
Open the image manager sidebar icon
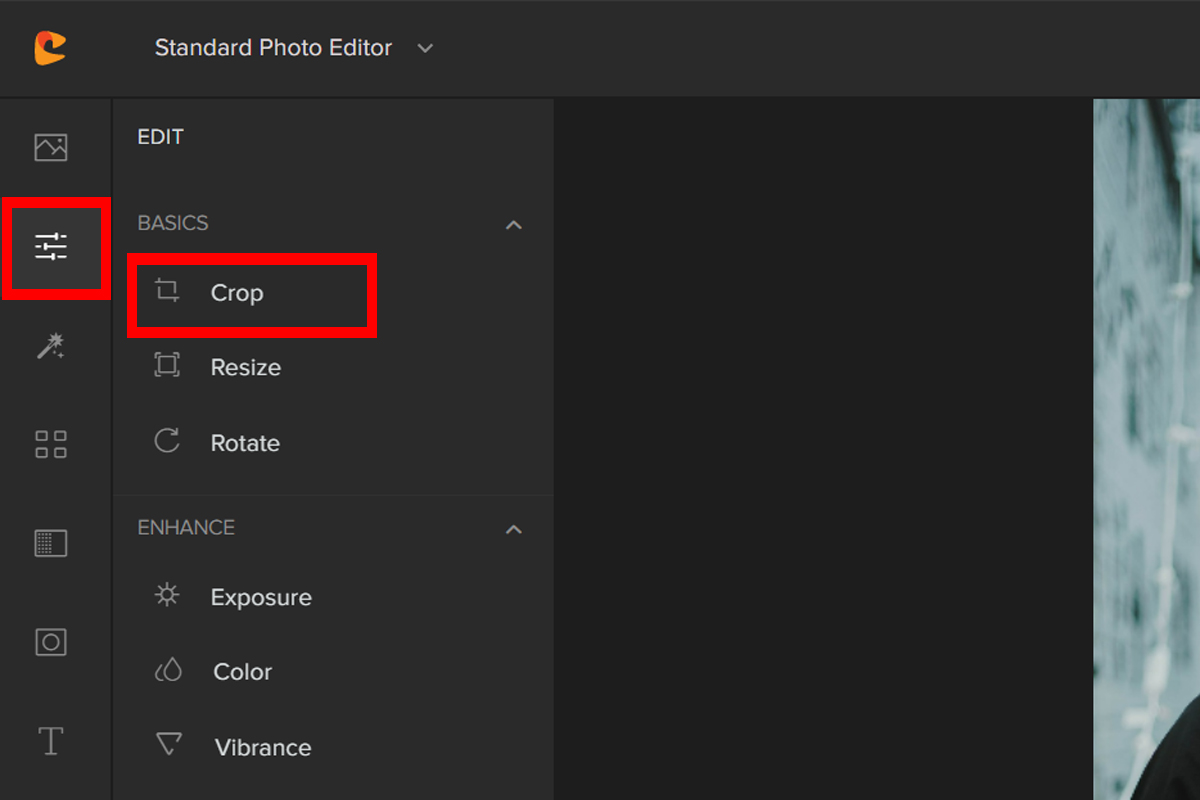[x=51, y=148]
